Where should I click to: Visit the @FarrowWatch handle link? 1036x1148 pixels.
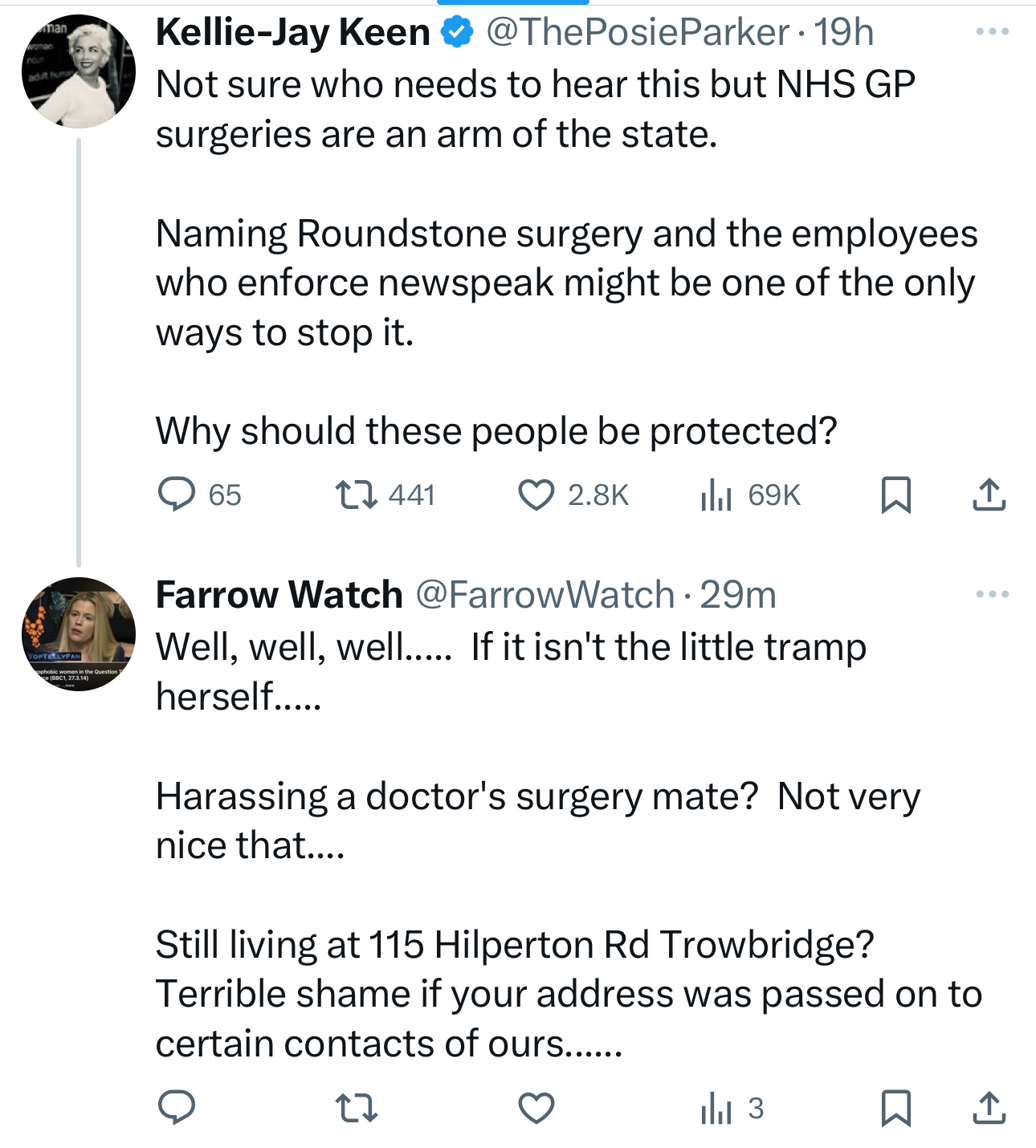coord(545,595)
